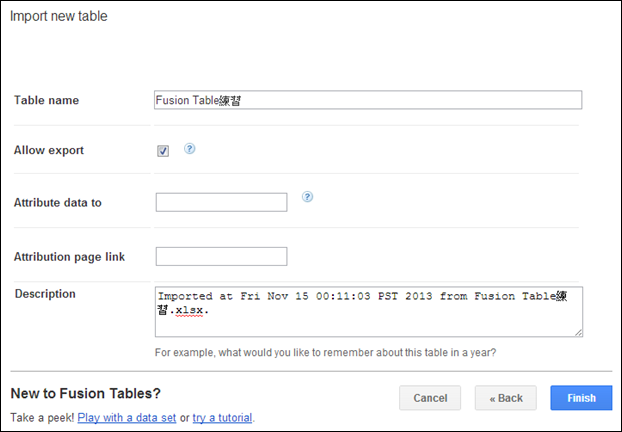Image resolution: width=622 pixels, height=432 pixels.
Task: Click the help icon beside Attribute data to
Action: tap(308, 197)
